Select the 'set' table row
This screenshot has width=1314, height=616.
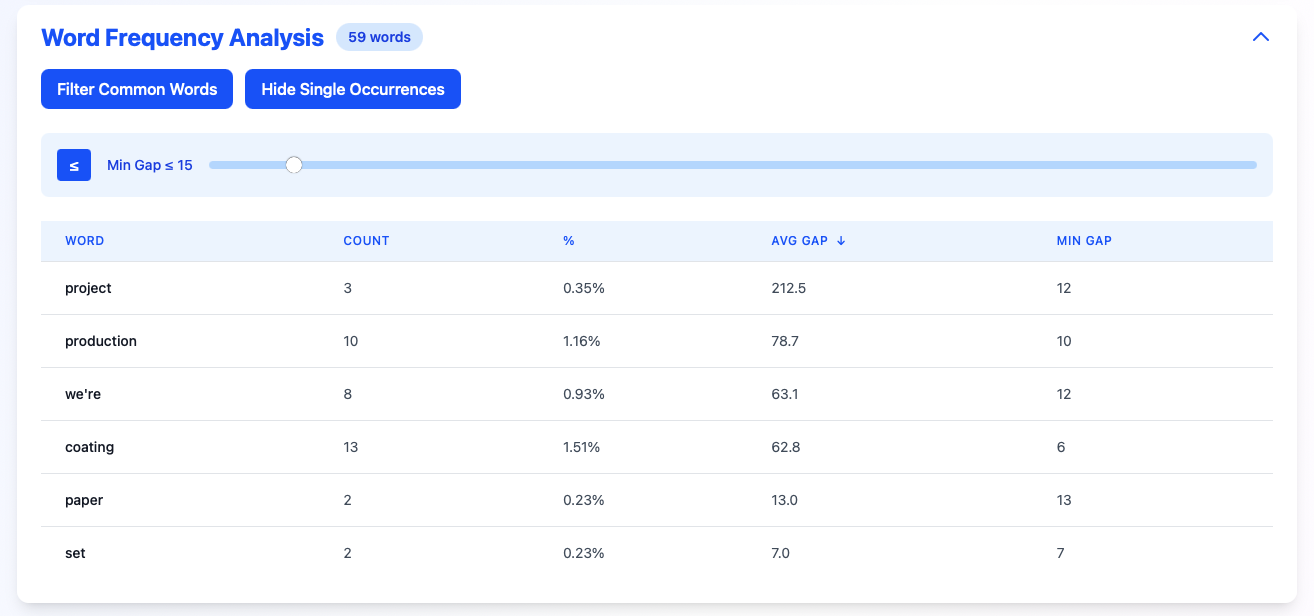point(75,553)
